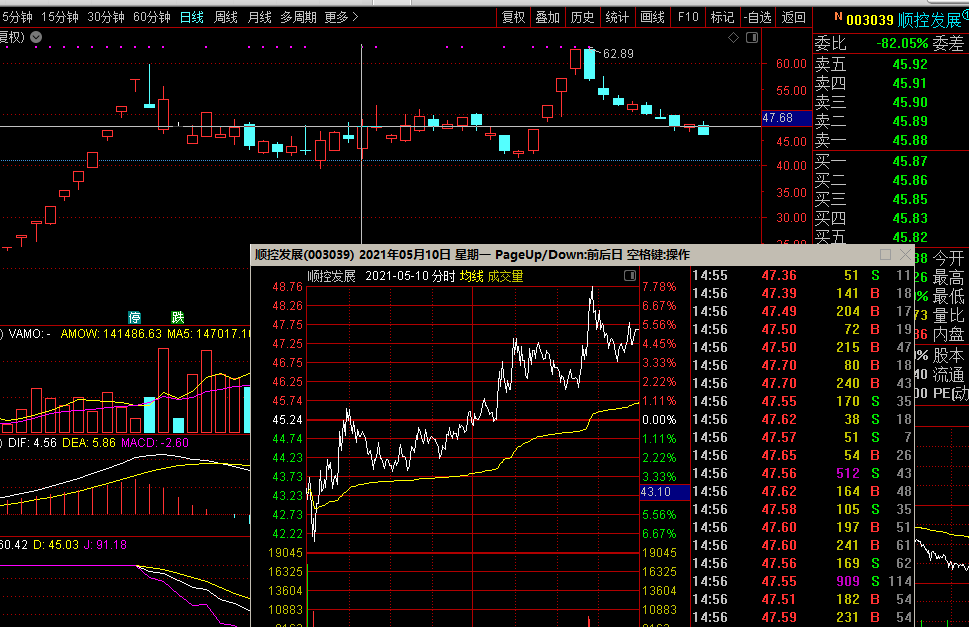Toggle the panel layout icon in main chart
Screen dimensions: 969x627
(x=752, y=38)
